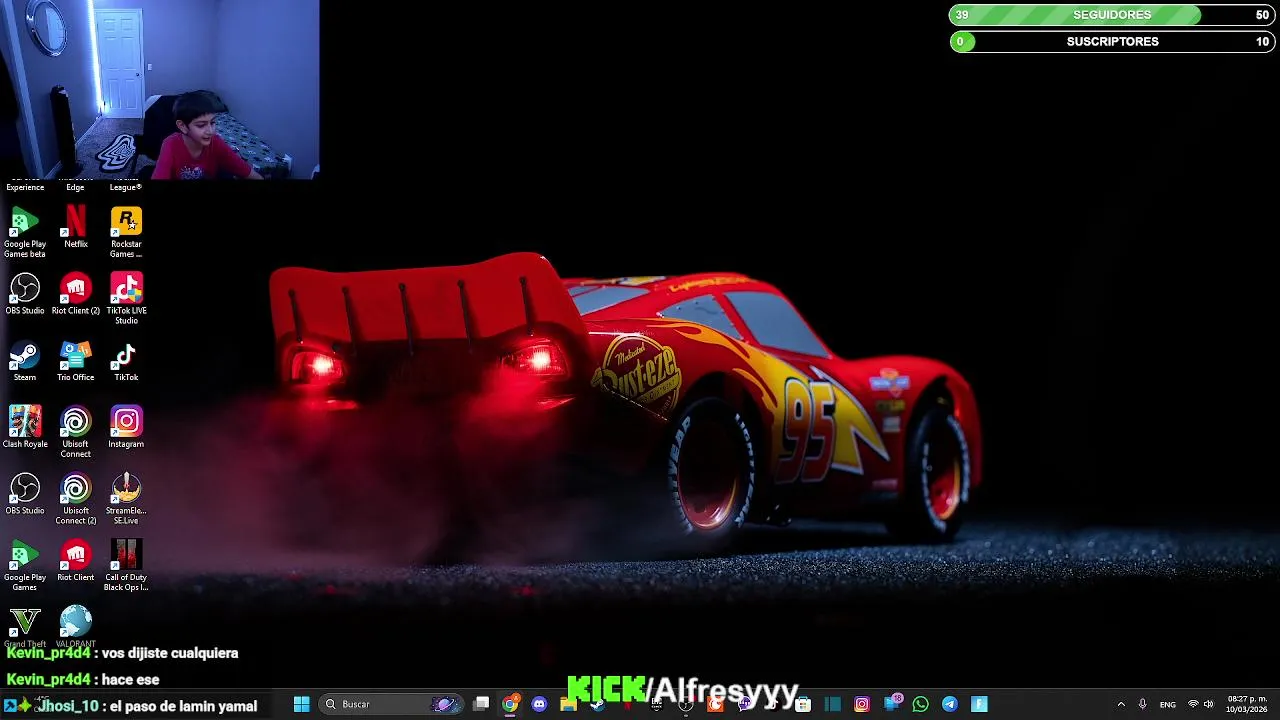Open Instagram from the taskbar
Image resolution: width=1280 pixels, height=720 pixels.
(862, 704)
